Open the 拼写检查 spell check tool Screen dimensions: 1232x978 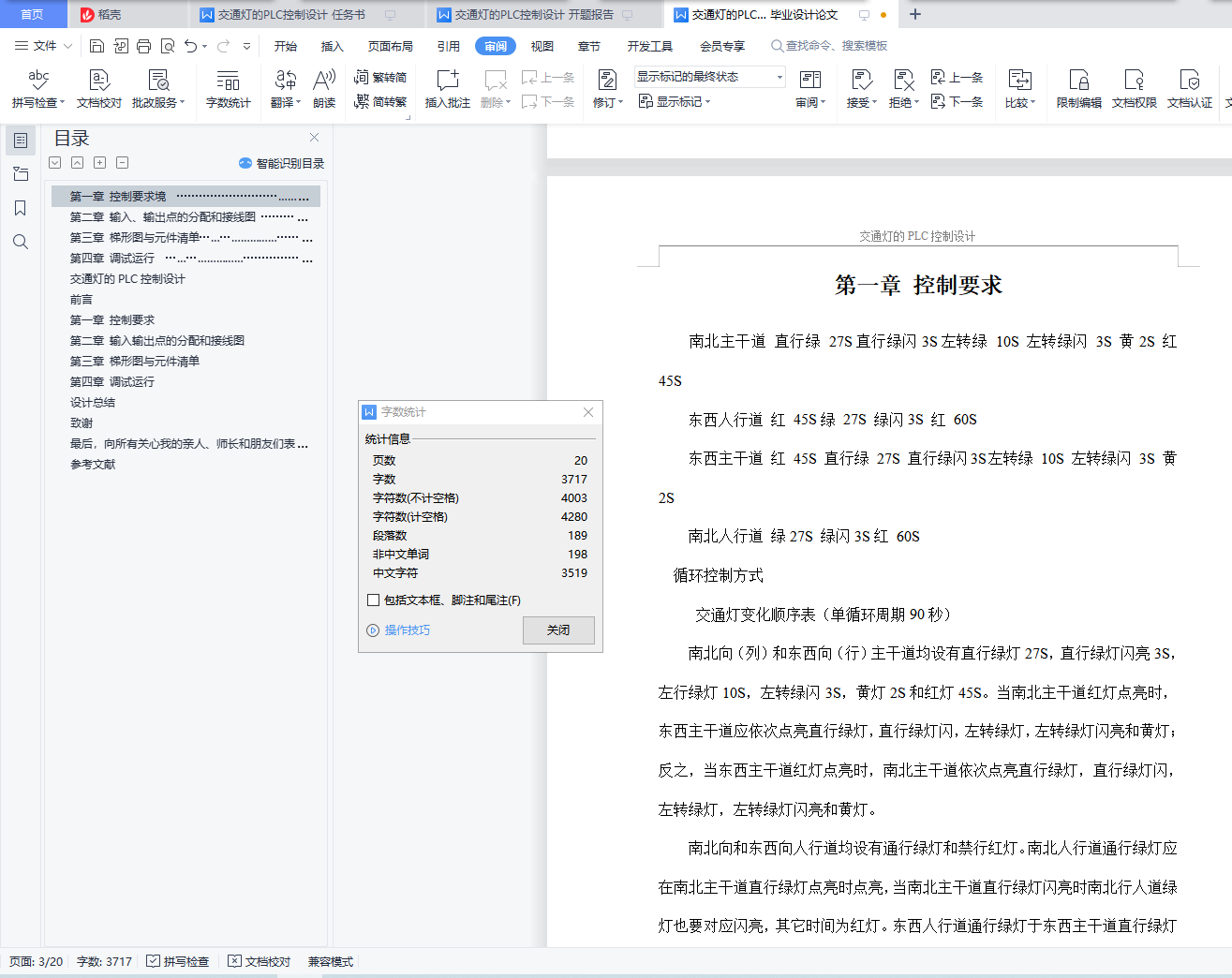(38, 89)
